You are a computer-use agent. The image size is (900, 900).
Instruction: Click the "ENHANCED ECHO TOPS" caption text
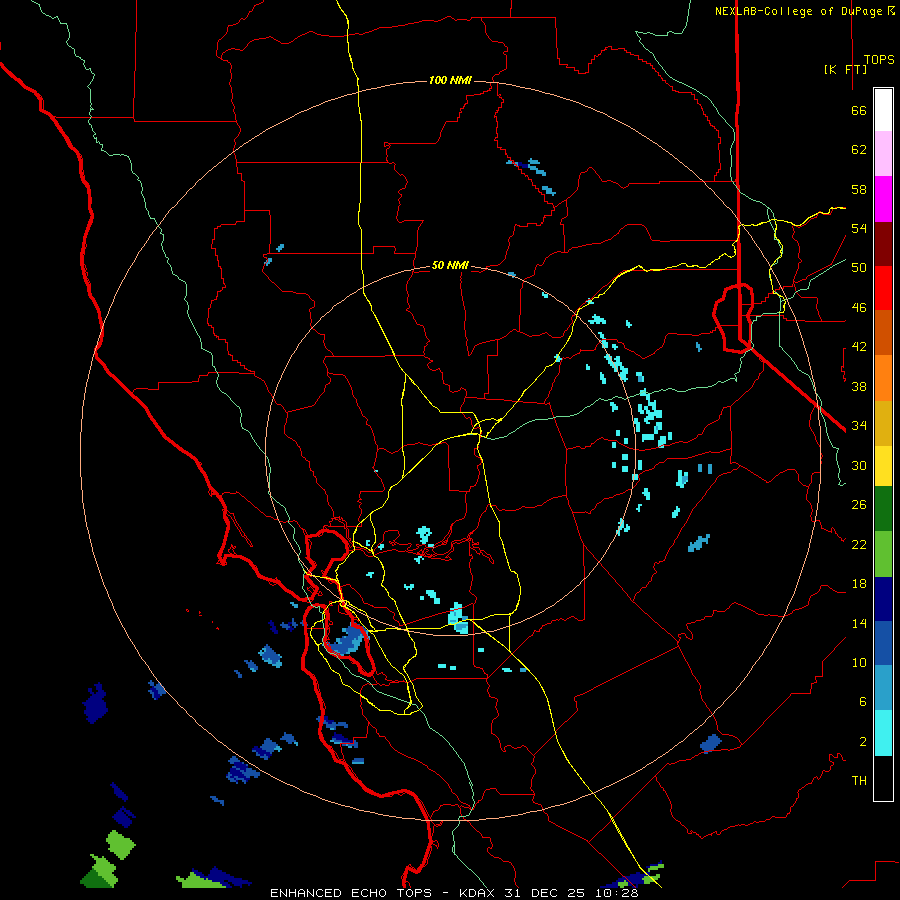351,893
